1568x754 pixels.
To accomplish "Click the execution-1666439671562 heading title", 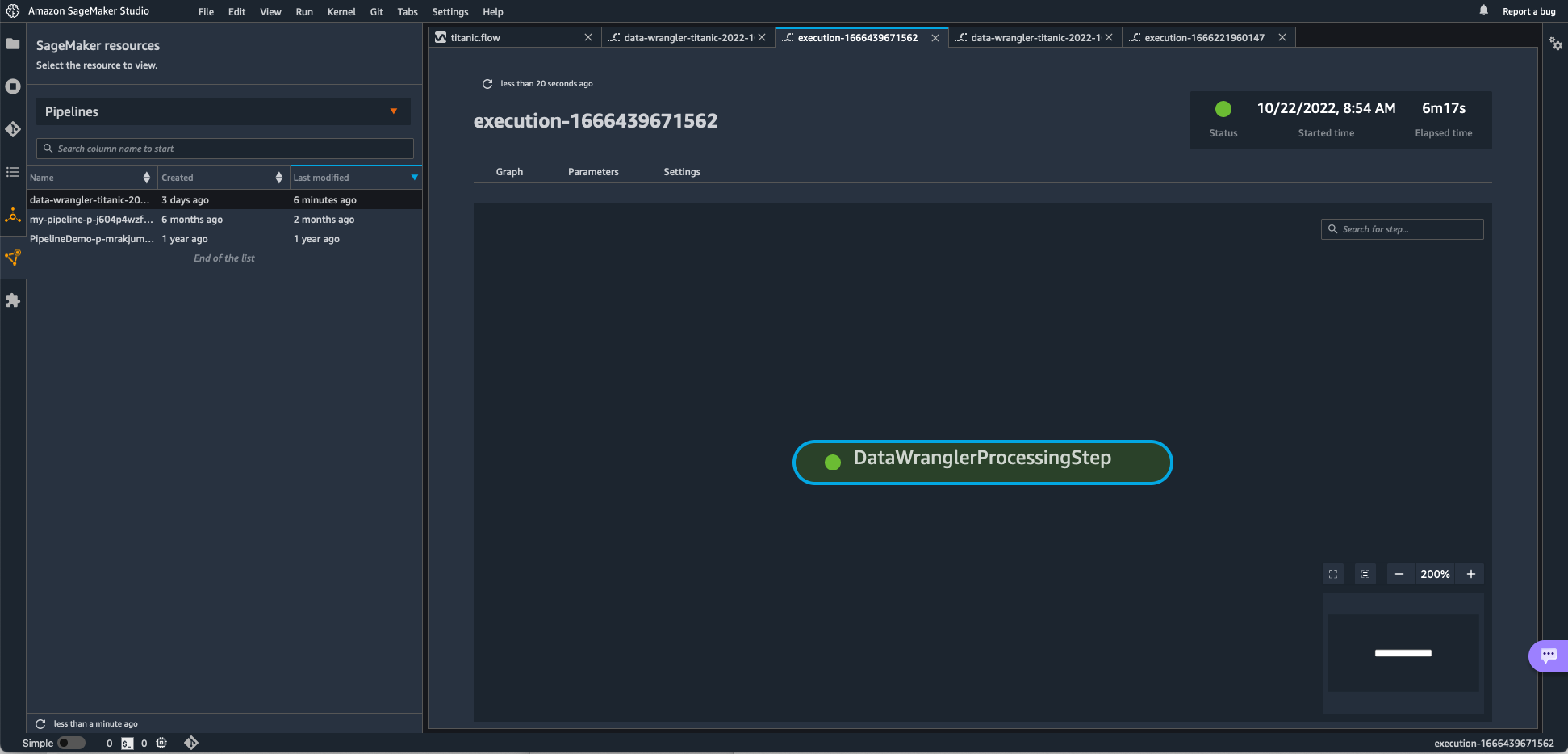I will [x=596, y=121].
